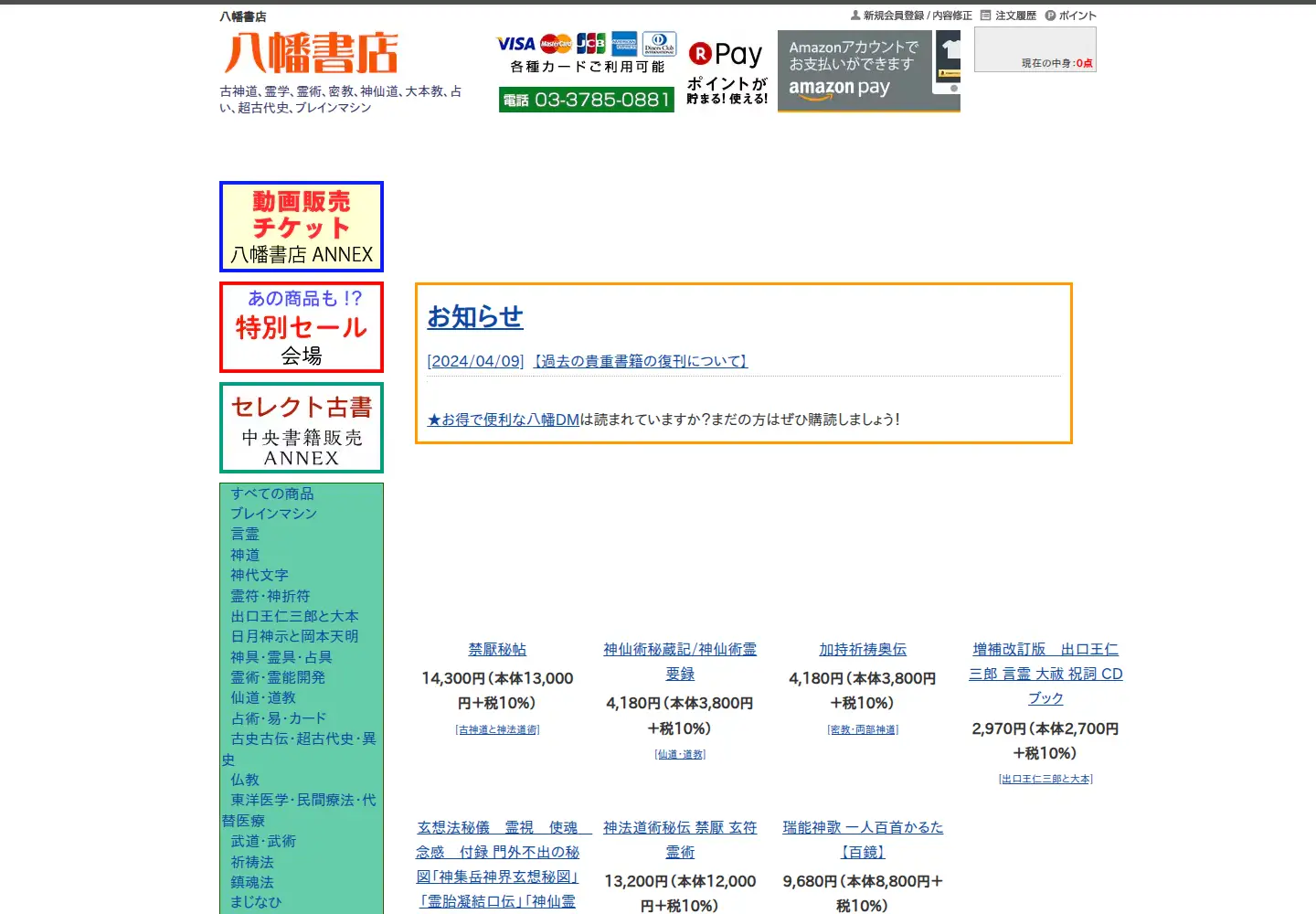Open product 瑞能神歌 一人百首かるた
Screen dimensions: 1316x914
pos(863,840)
